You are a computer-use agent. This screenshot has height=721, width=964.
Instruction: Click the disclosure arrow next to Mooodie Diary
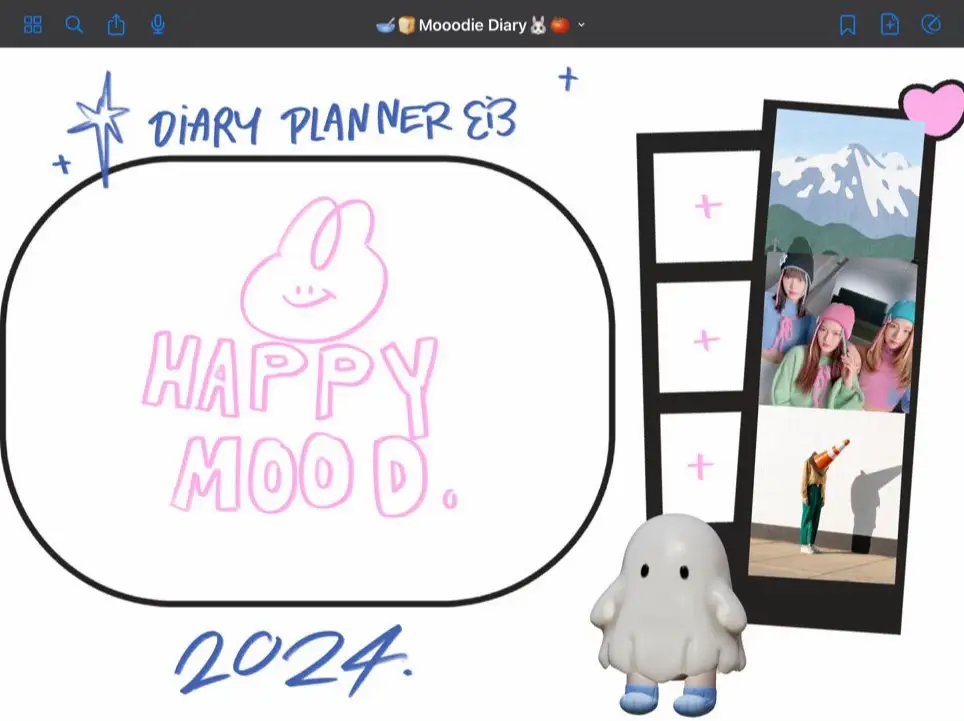(x=581, y=24)
